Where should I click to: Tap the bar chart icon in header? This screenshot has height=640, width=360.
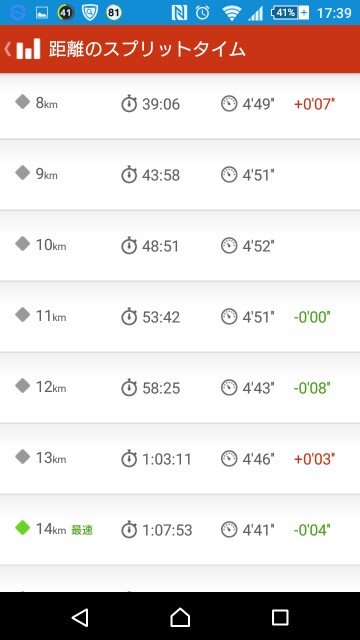(29, 49)
